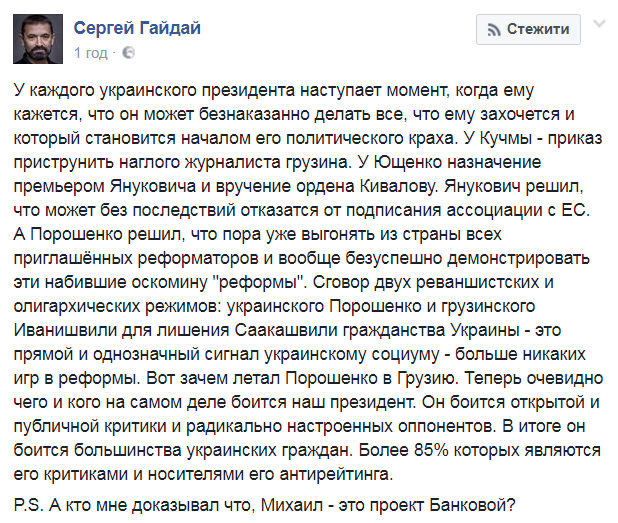The height and width of the screenshot is (523, 618).
Task: Click the globe public-audience icon
Action: [128, 52]
